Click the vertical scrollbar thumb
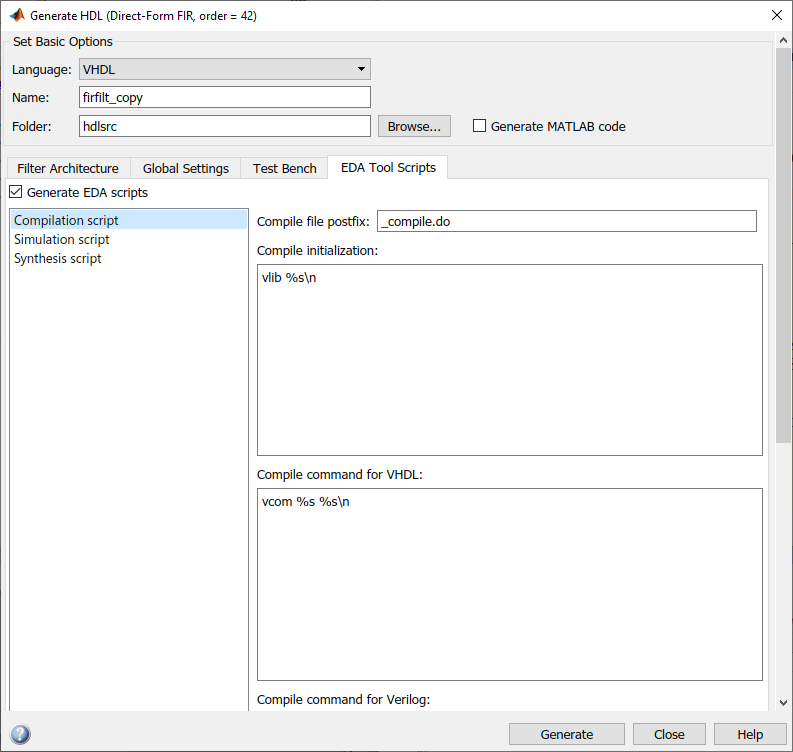The width and height of the screenshot is (793, 752). click(783, 245)
